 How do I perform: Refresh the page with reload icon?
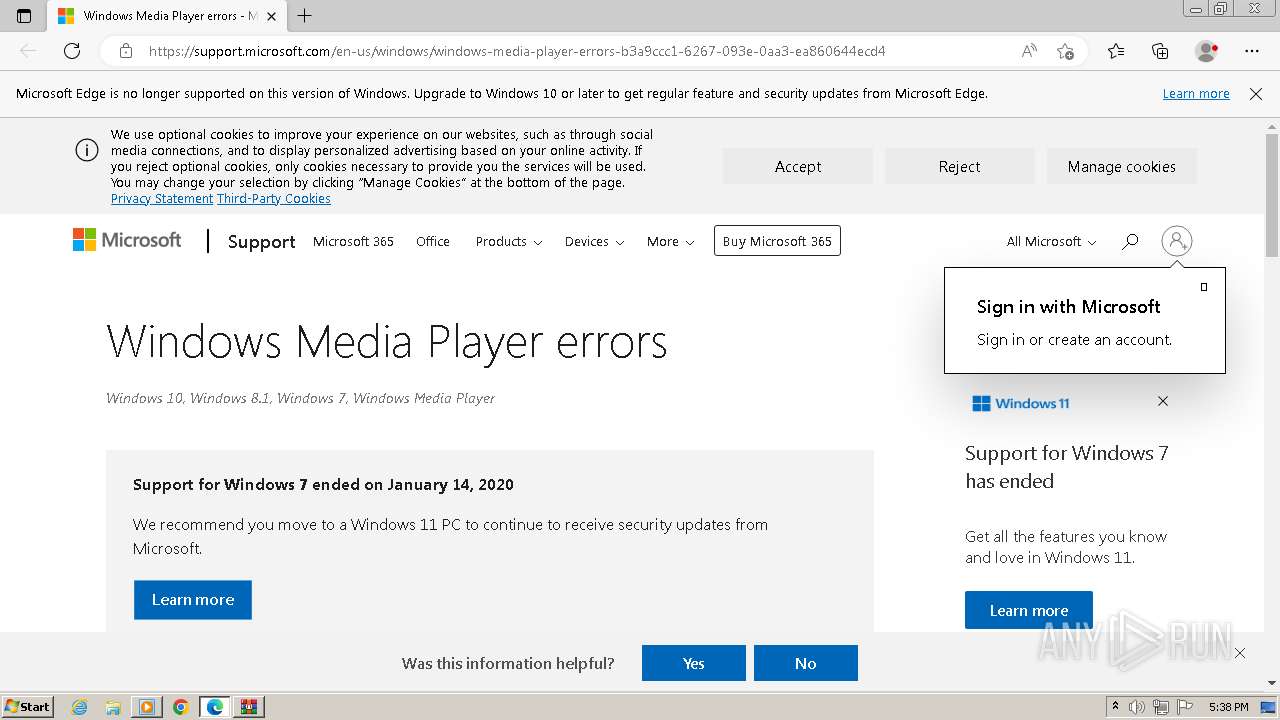pyautogui.click(x=72, y=51)
